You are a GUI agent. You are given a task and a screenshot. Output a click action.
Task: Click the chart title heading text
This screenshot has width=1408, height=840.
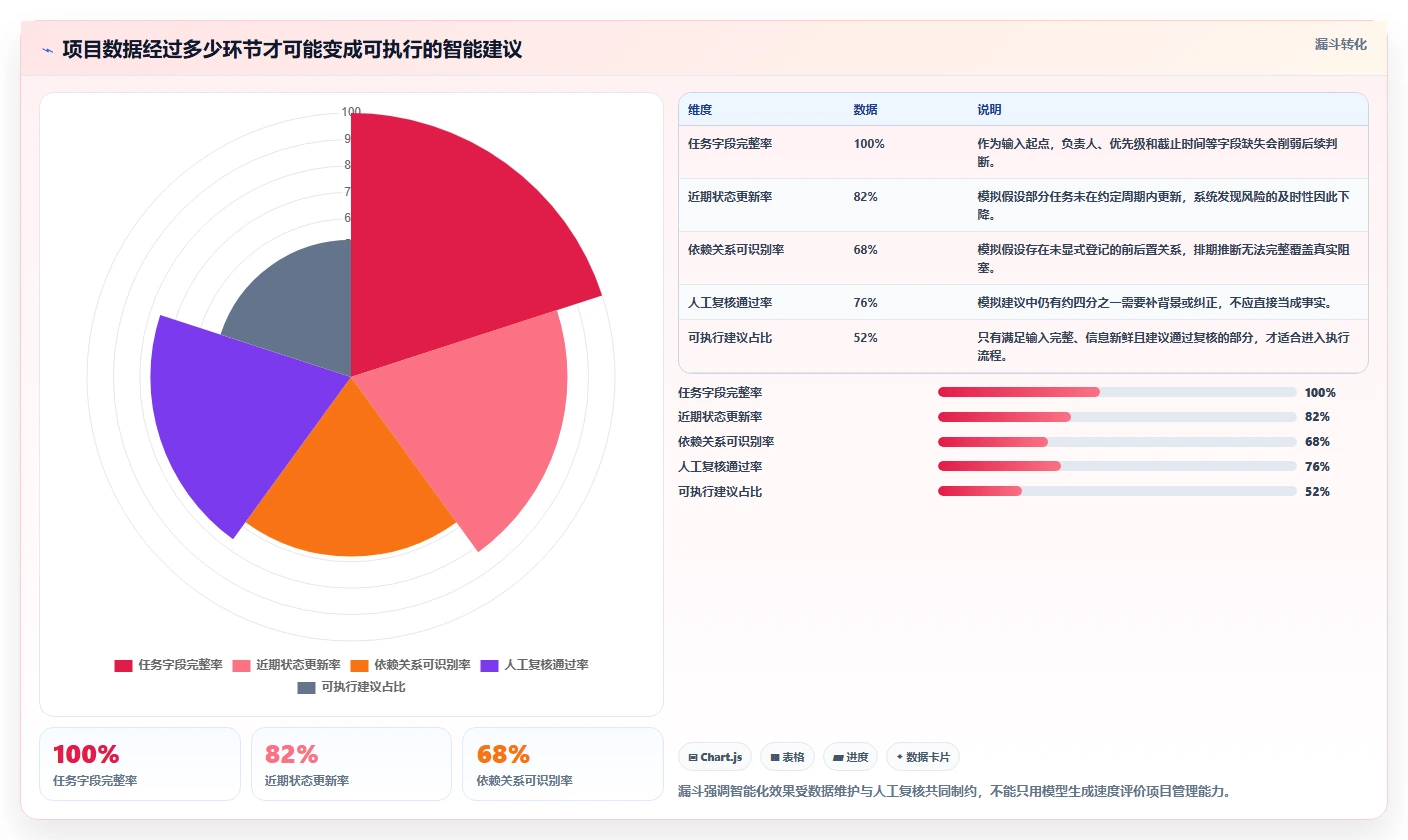(292, 50)
